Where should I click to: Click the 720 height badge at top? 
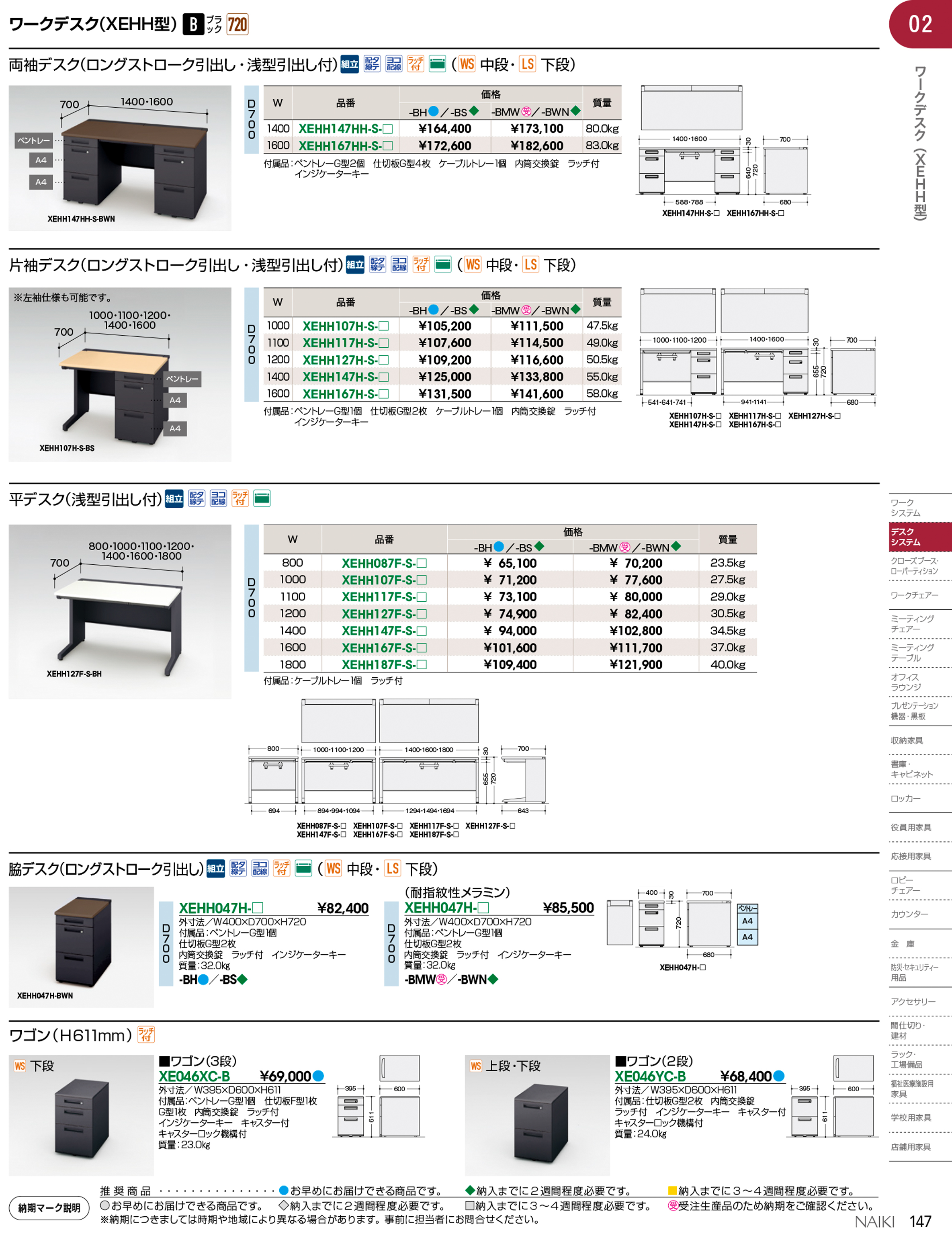pyautogui.click(x=237, y=24)
